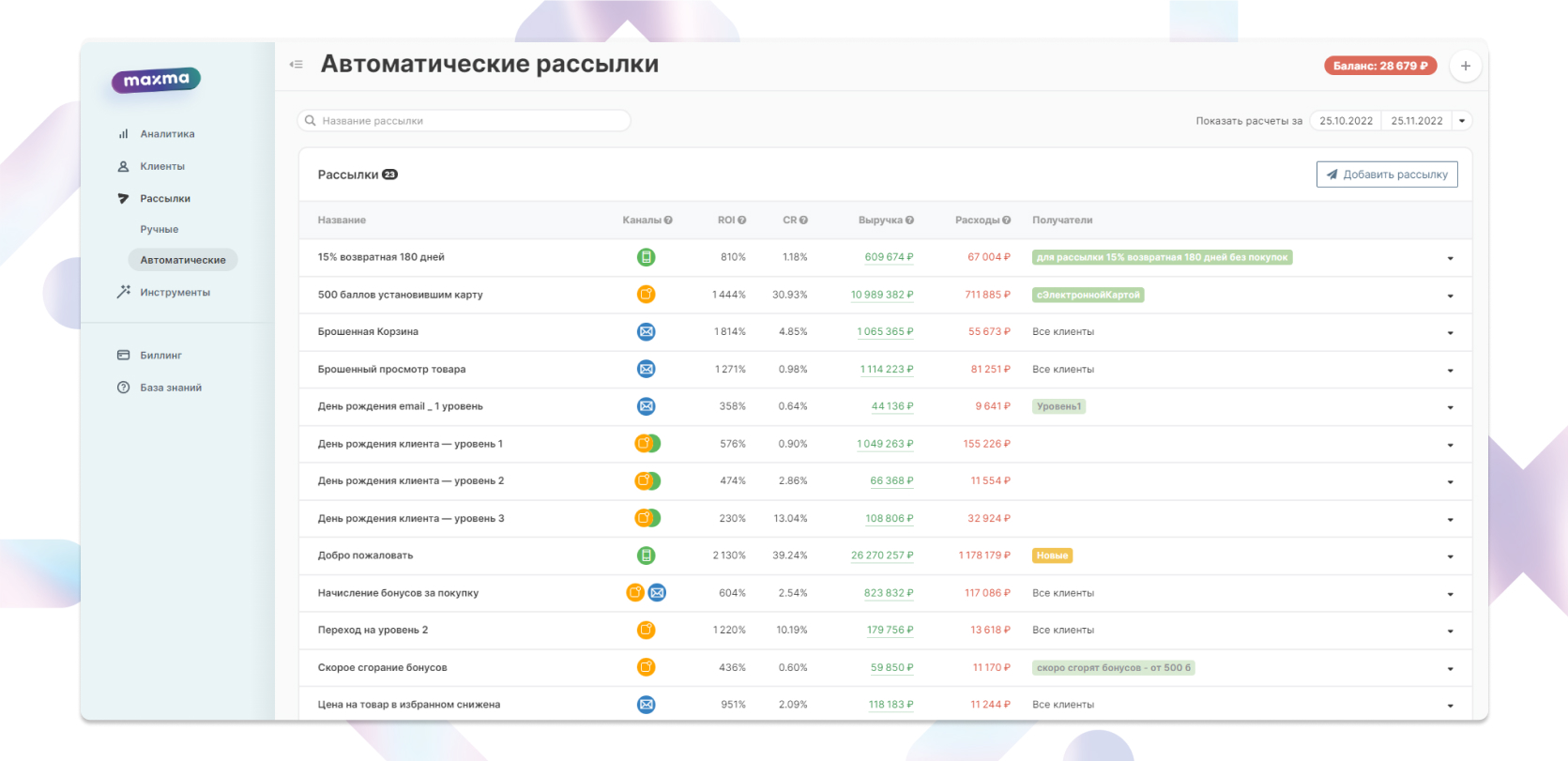Screen dimensions: 1568x761
Task: Click the Добавить рассылку button
Action: click(1386, 175)
